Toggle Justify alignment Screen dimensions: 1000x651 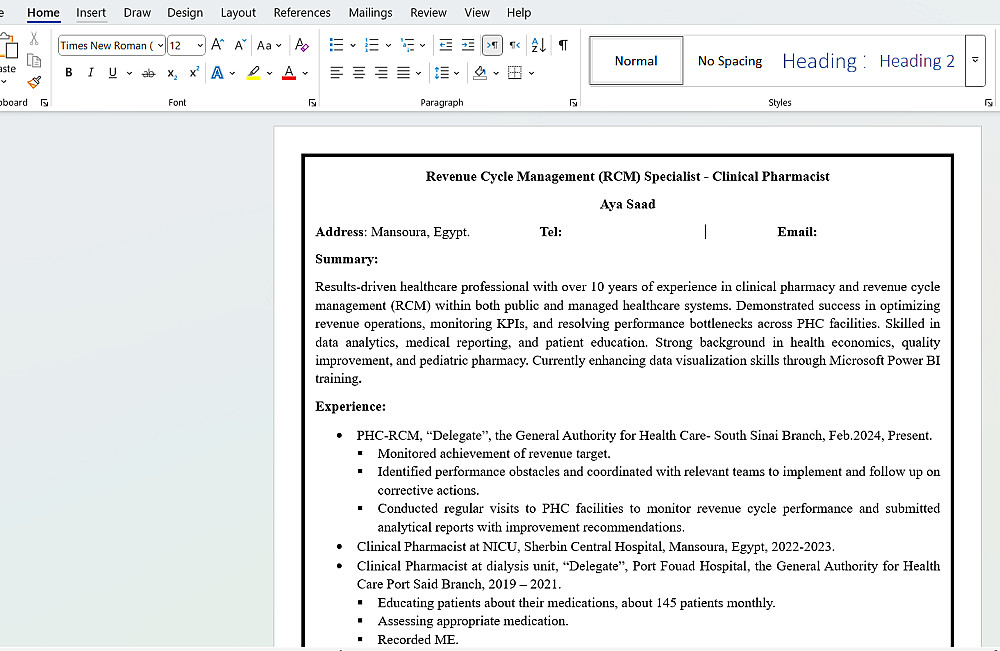pos(403,73)
